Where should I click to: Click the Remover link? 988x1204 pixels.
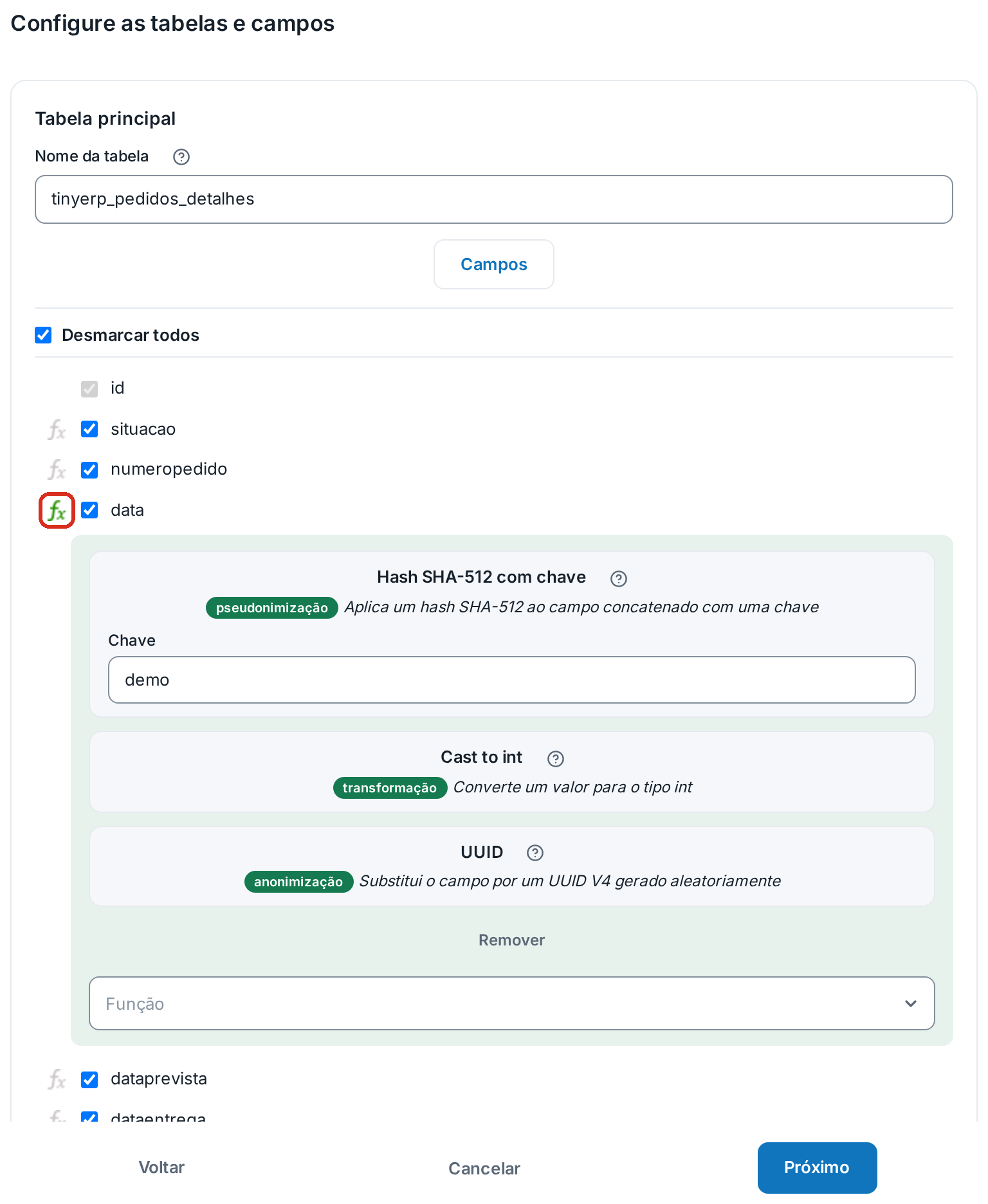pyautogui.click(x=511, y=940)
